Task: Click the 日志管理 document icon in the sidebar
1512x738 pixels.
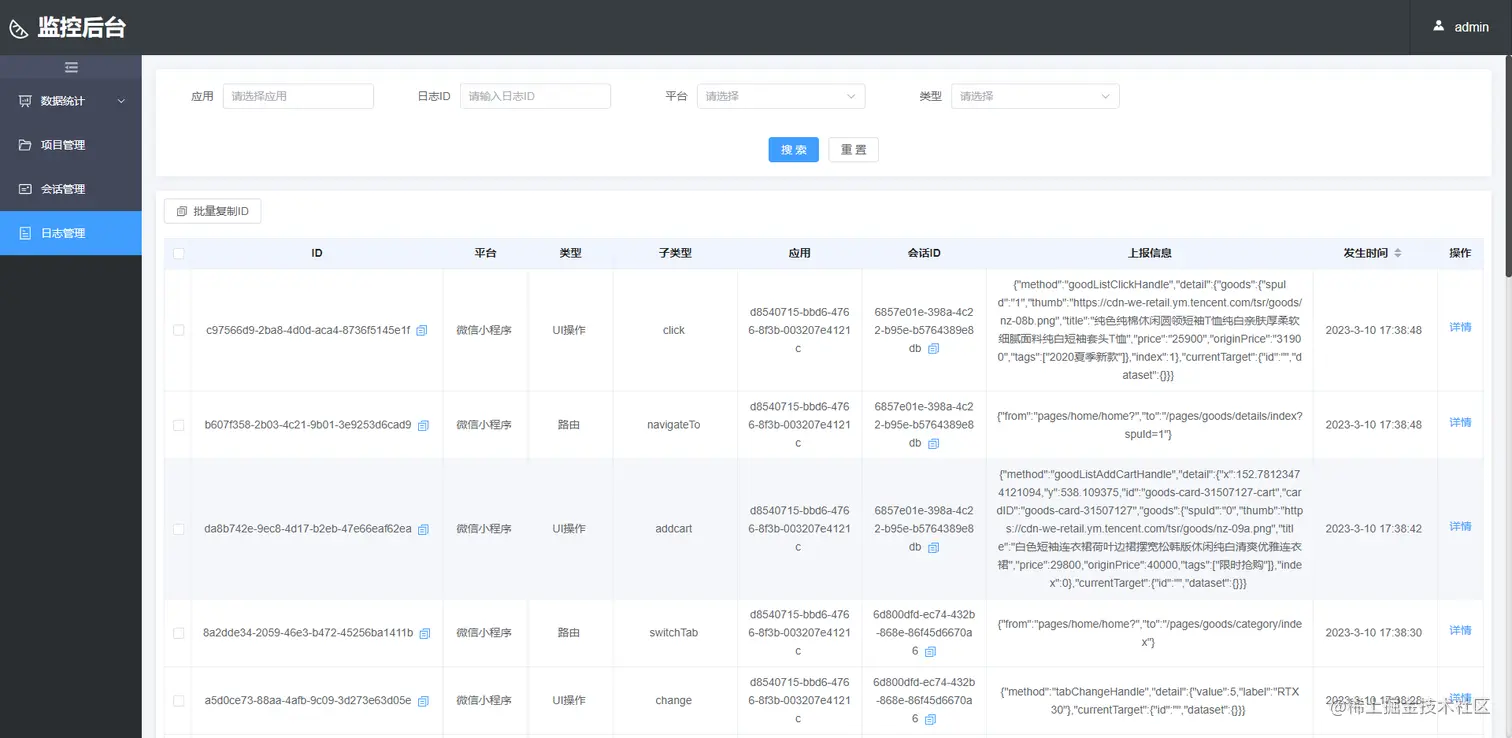Action: coord(25,233)
